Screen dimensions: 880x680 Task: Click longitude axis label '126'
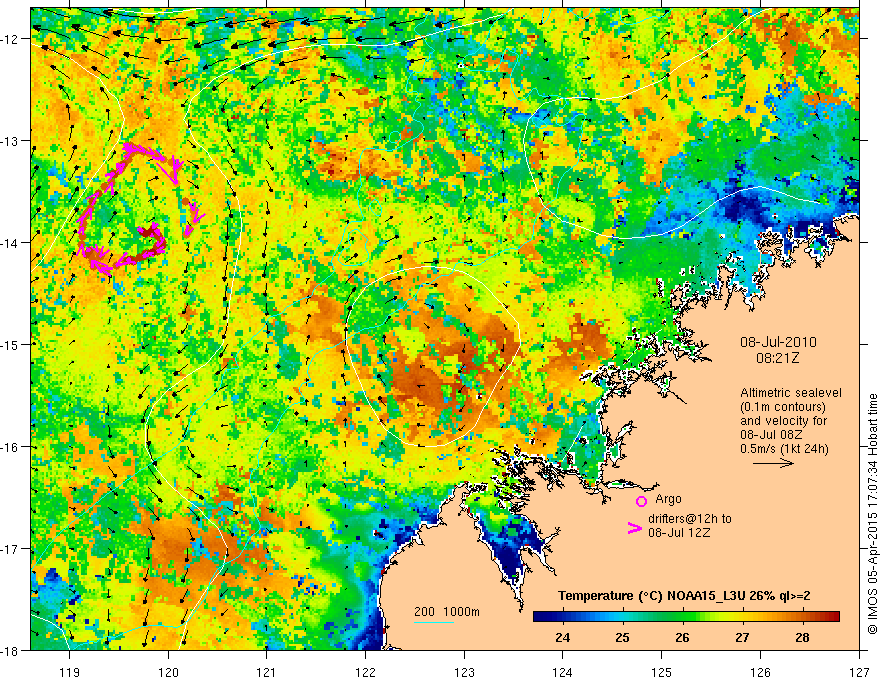tap(760, 672)
